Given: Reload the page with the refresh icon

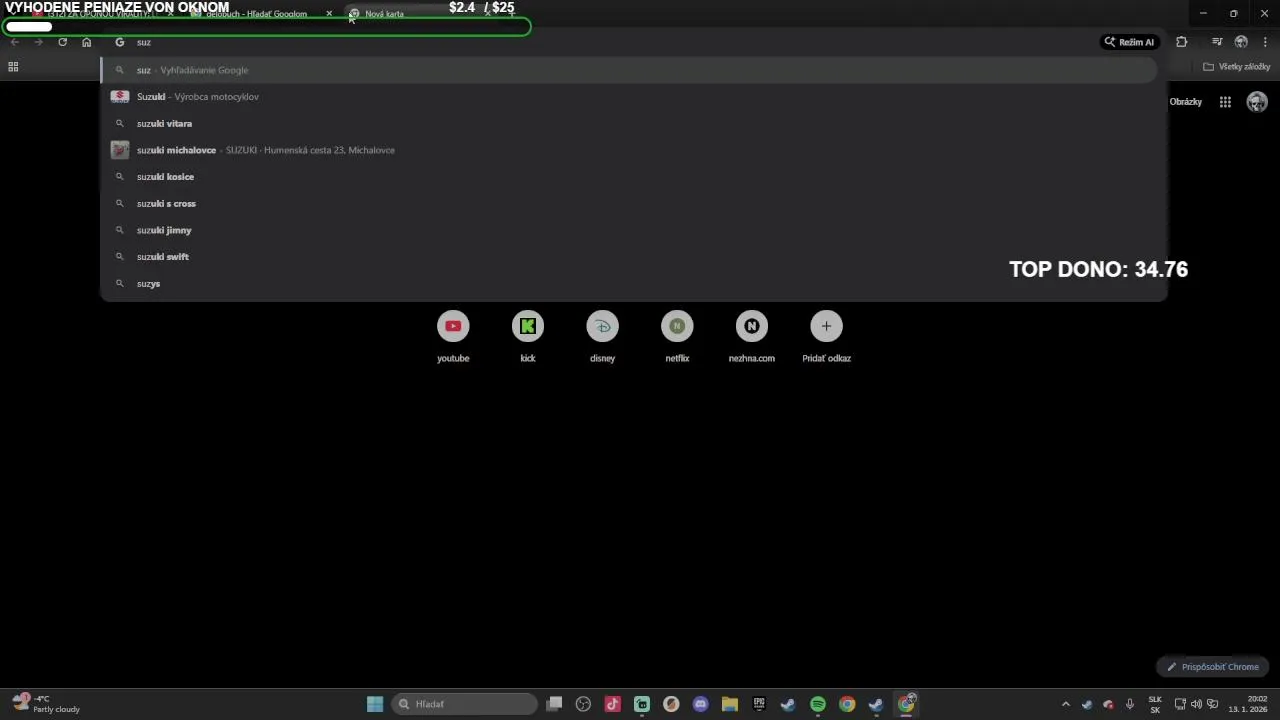Looking at the screenshot, I should (62, 42).
